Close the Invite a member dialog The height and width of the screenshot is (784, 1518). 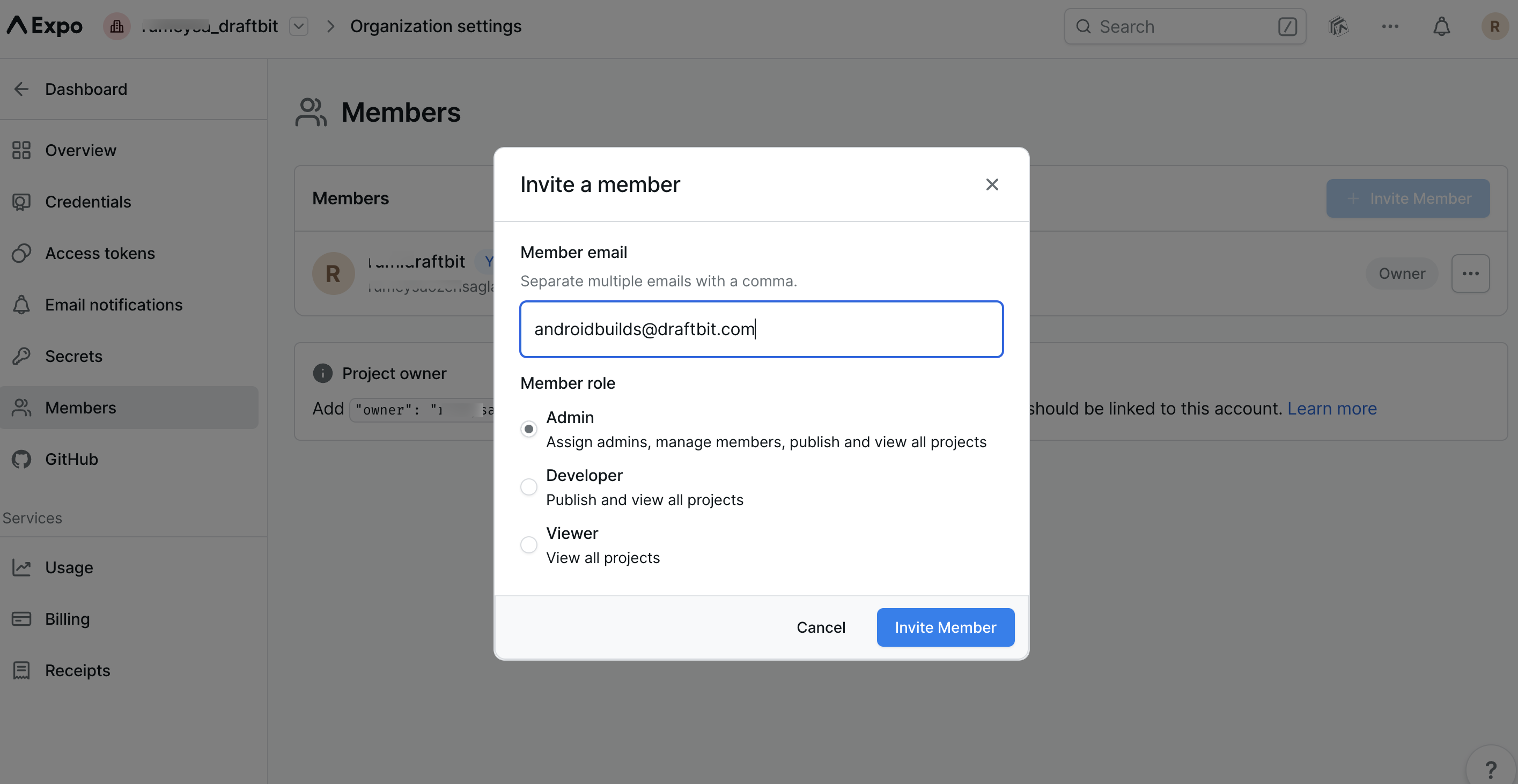(x=992, y=184)
